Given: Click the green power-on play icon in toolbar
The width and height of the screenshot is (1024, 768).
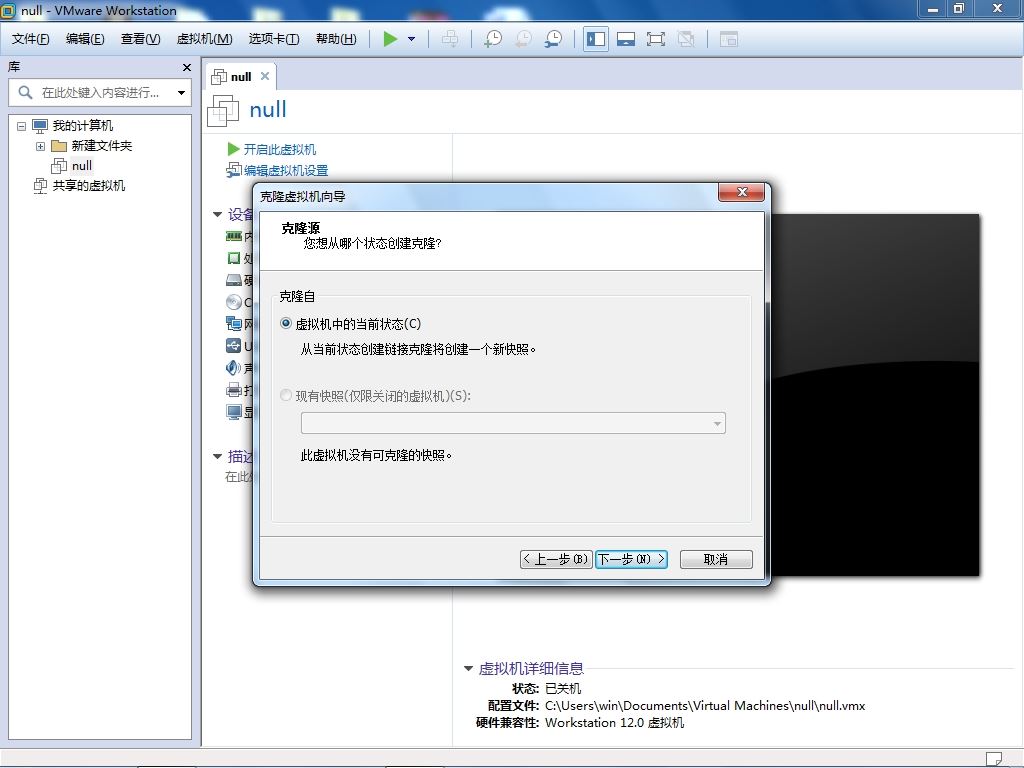Looking at the screenshot, I should (x=390, y=39).
